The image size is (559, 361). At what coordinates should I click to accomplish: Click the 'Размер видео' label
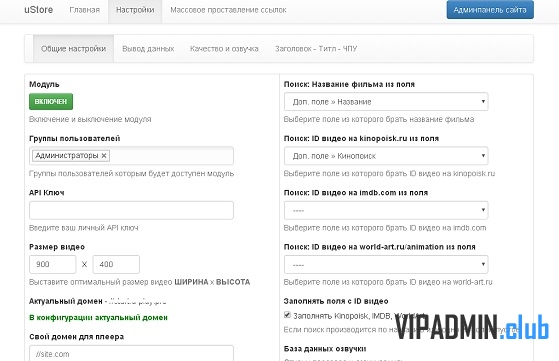(57, 247)
